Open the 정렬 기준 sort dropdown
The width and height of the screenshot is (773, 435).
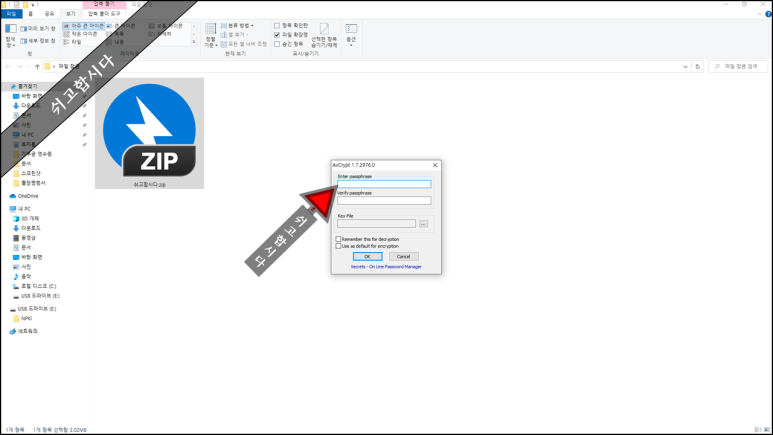click(x=211, y=36)
